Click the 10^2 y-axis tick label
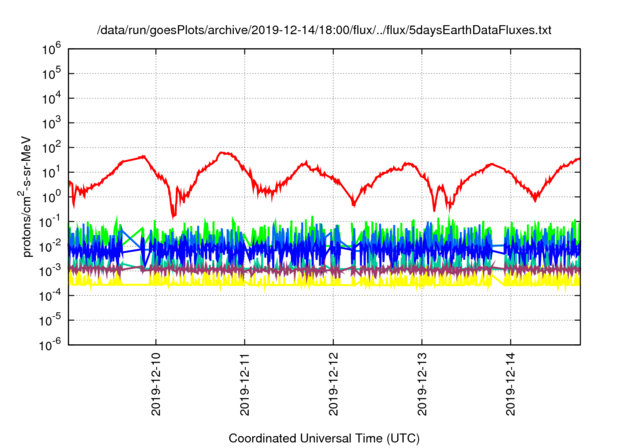This screenshot has height=448, width=640. tap(51, 148)
